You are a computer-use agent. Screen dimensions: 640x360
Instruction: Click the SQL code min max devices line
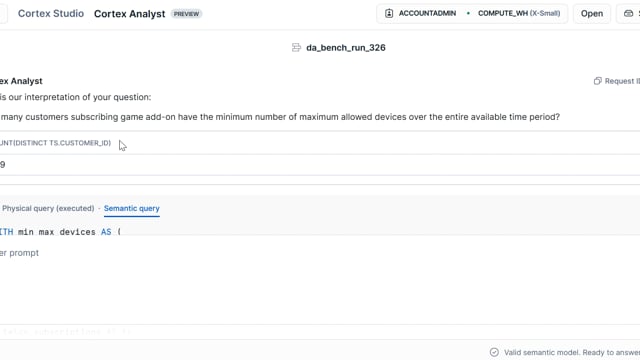[x=60, y=232]
